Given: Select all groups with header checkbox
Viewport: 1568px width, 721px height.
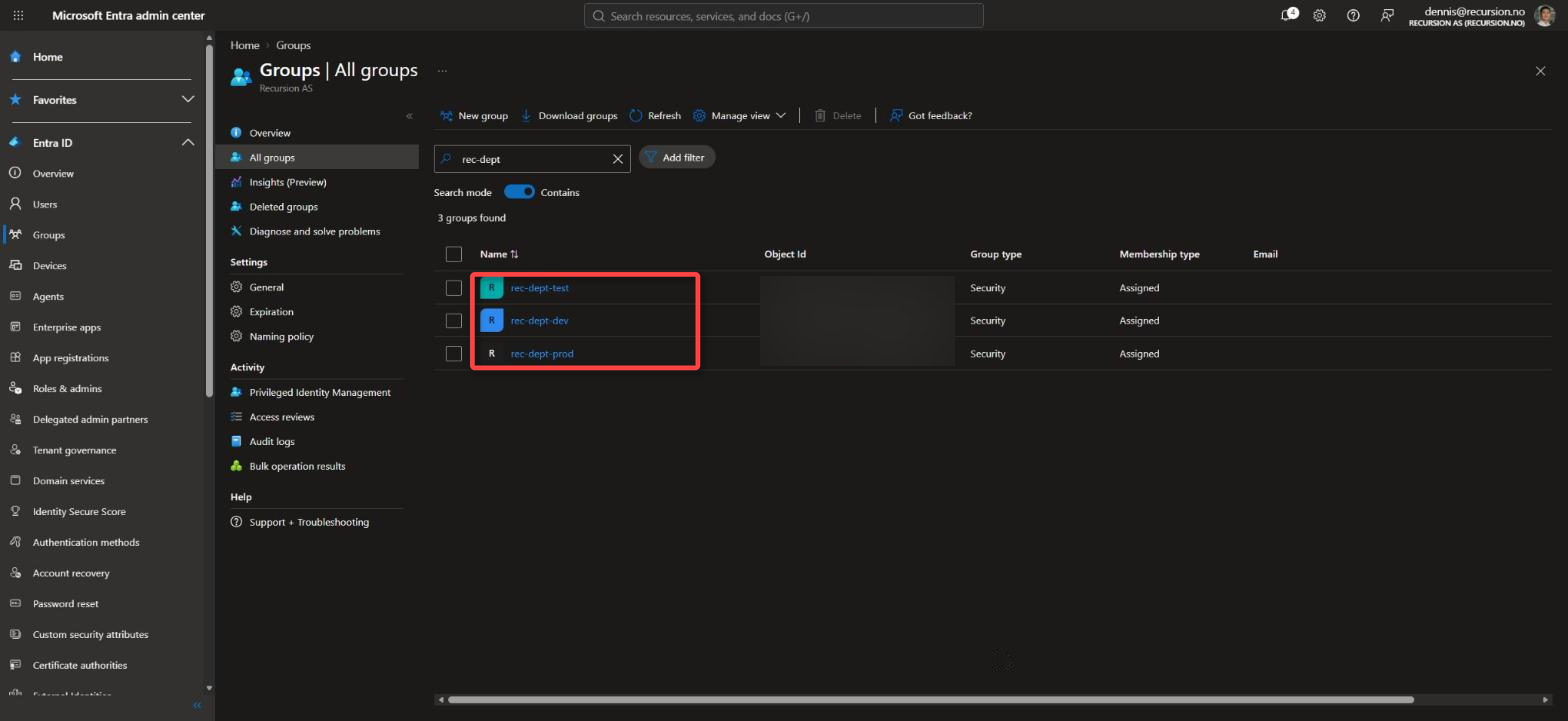Looking at the screenshot, I should click(x=454, y=254).
